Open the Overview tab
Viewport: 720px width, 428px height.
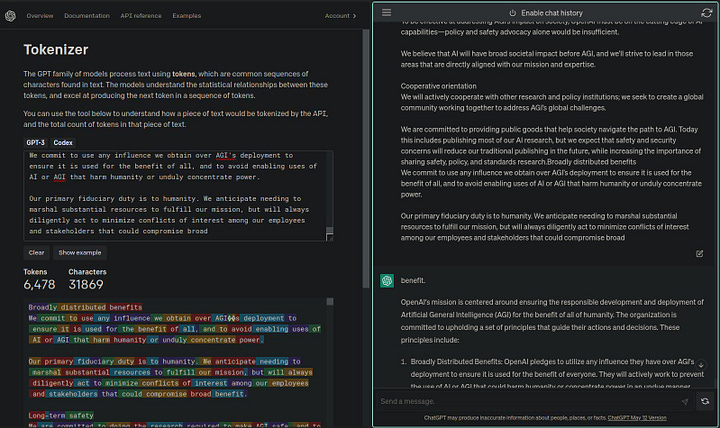coord(40,16)
